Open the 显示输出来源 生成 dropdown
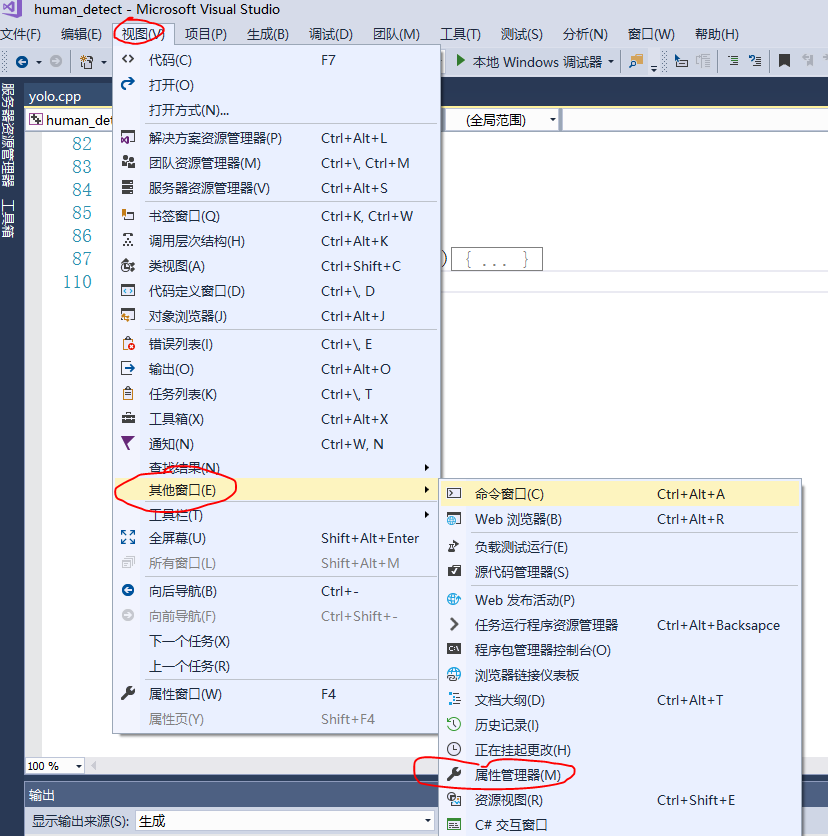Image resolution: width=828 pixels, height=836 pixels. (428, 821)
